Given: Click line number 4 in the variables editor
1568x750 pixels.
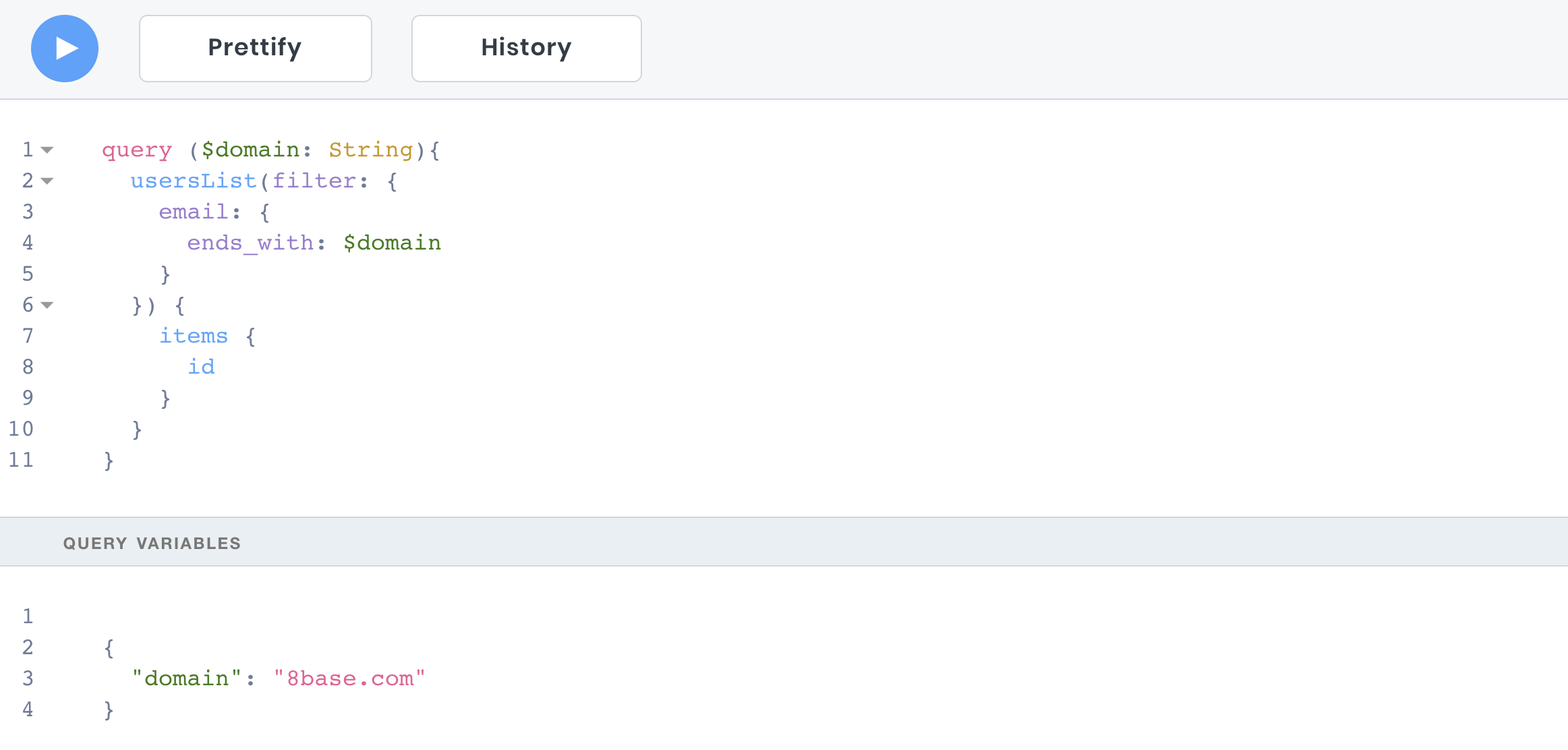Looking at the screenshot, I should [28, 710].
